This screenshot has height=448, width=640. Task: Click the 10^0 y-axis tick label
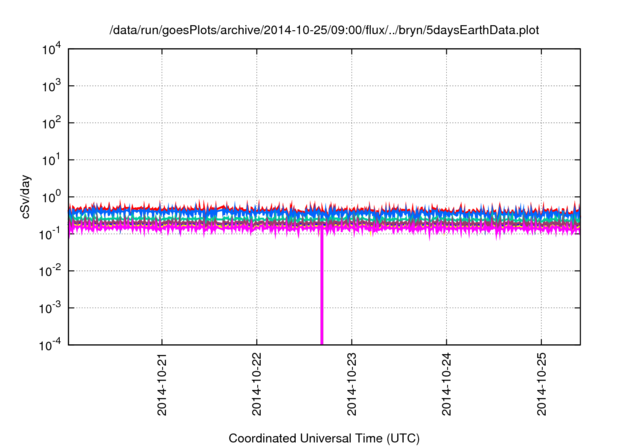(52, 197)
